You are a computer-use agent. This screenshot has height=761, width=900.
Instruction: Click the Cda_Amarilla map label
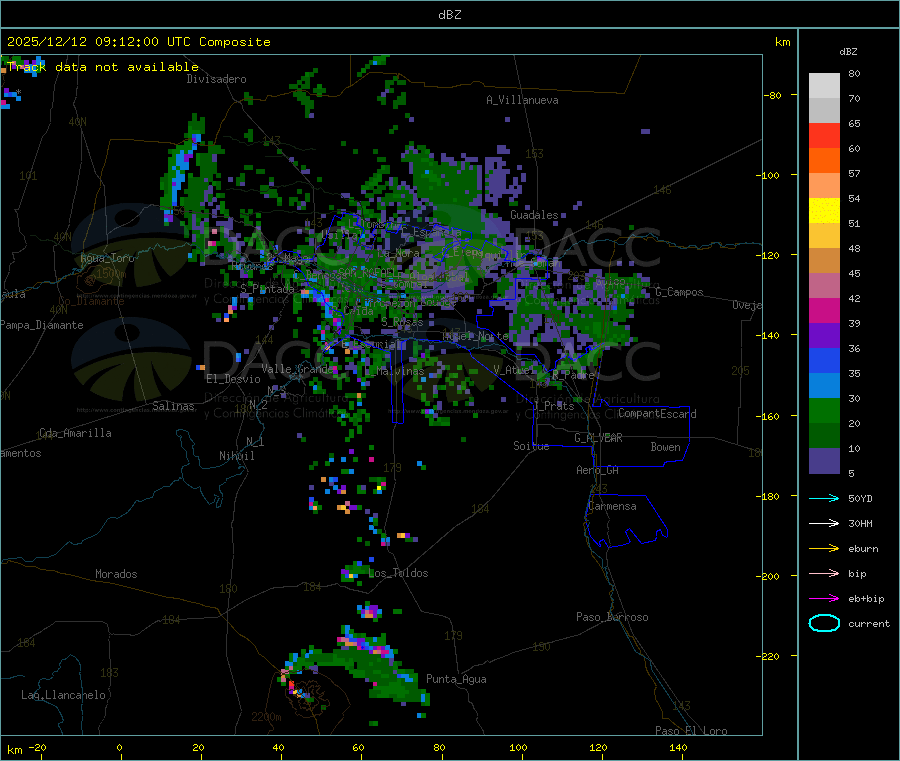[75, 433]
